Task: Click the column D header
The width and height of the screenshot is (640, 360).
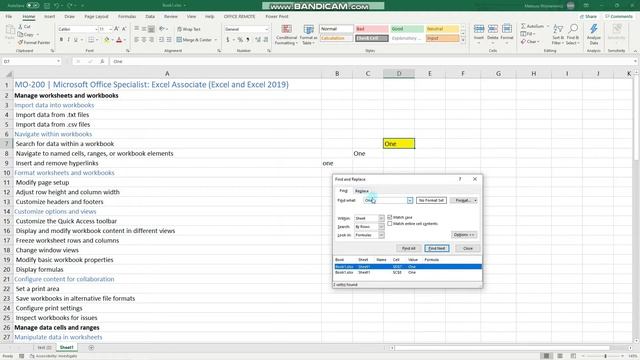Action: coord(399,73)
